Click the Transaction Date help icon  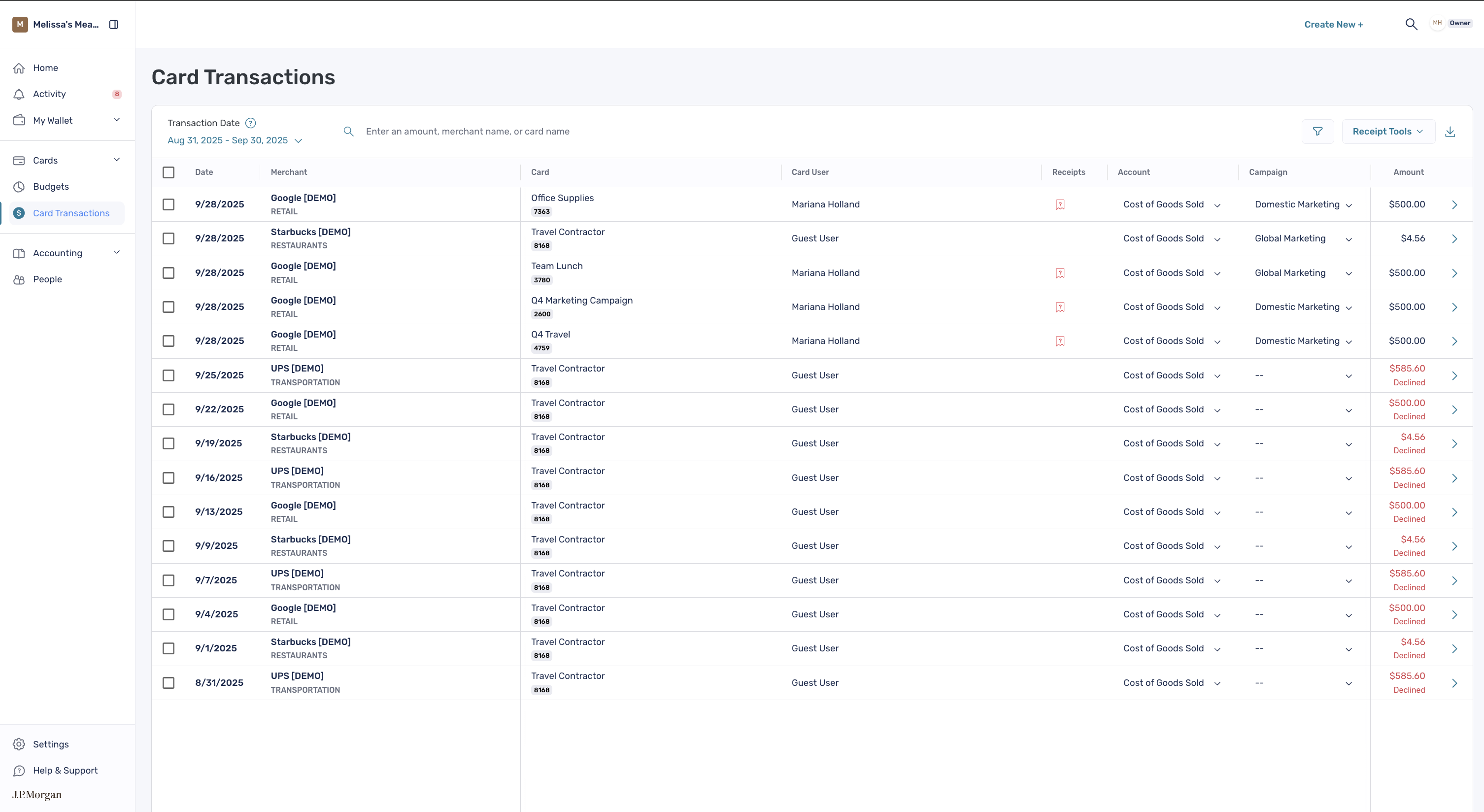(251, 123)
